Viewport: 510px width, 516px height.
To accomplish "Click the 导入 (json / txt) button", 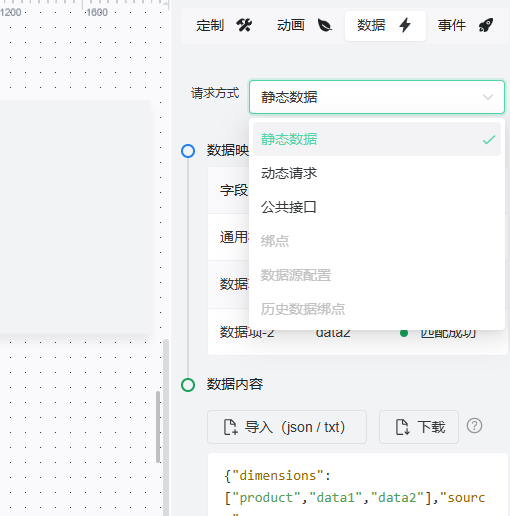I will [x=287, y=427].
